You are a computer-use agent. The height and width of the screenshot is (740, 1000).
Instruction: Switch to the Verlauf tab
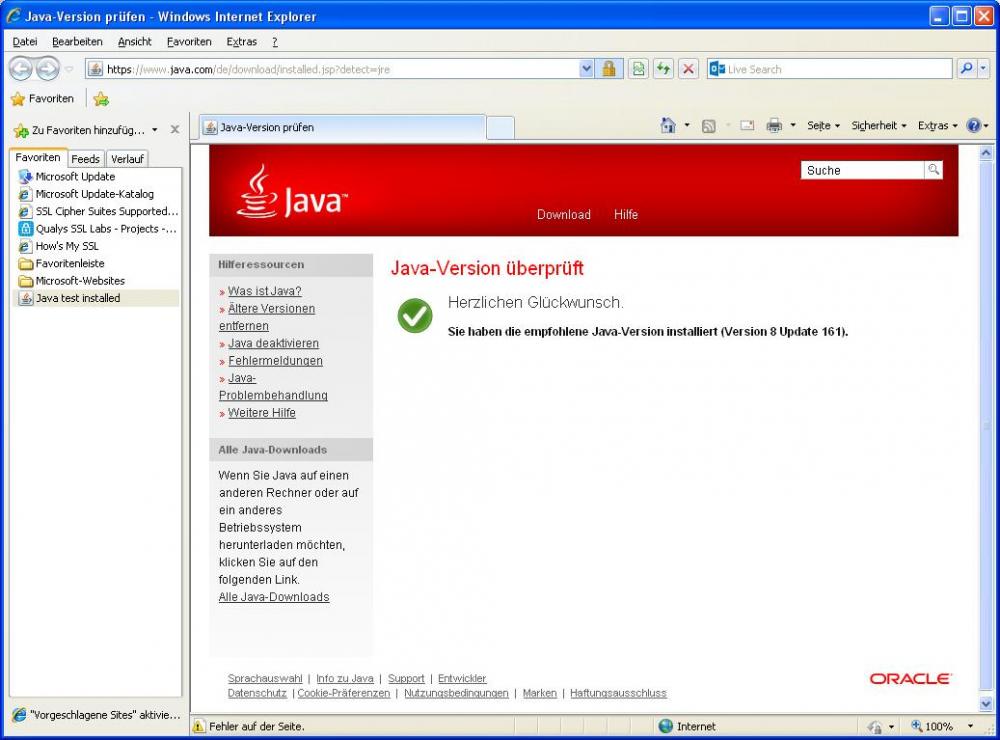(x=127, y=158)
